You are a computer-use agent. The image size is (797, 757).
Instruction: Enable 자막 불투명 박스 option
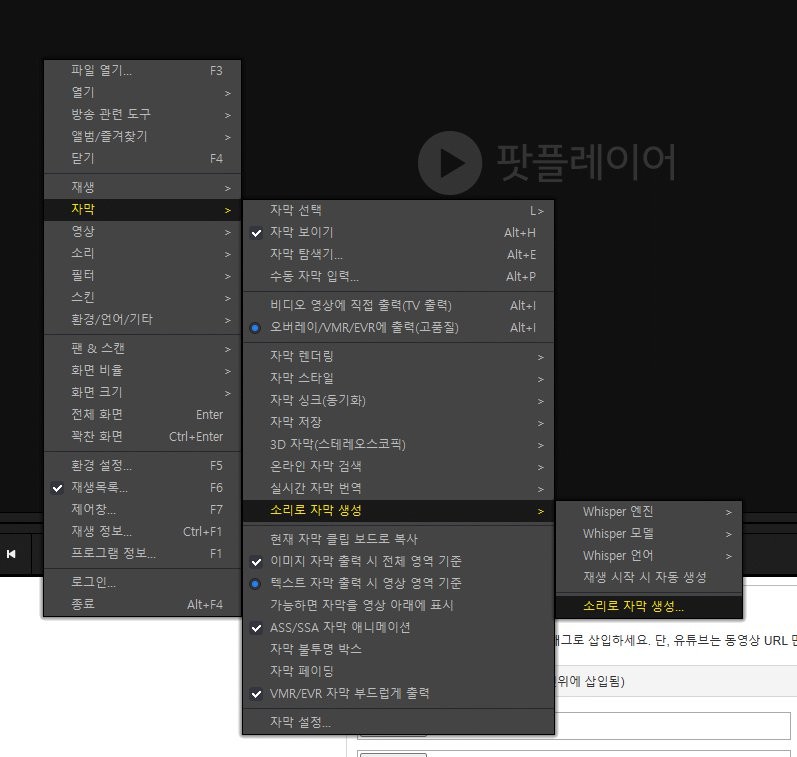[398, 649]
